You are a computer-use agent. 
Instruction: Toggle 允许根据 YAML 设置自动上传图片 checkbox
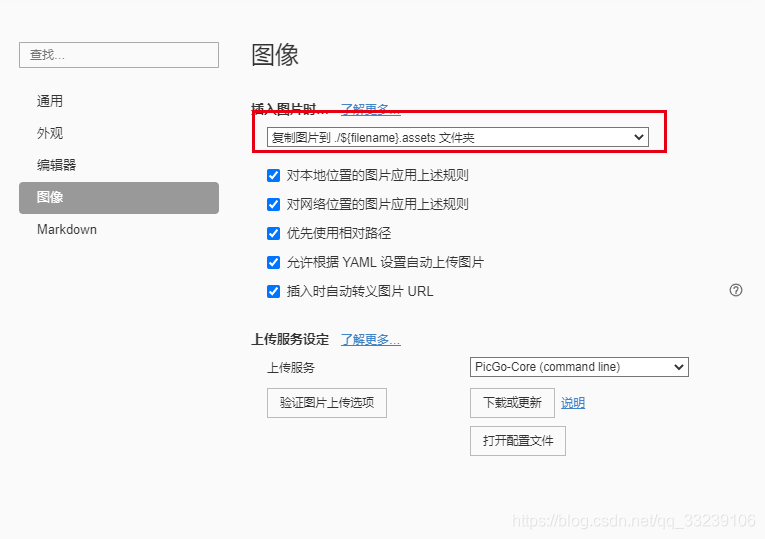coord(274,262)
